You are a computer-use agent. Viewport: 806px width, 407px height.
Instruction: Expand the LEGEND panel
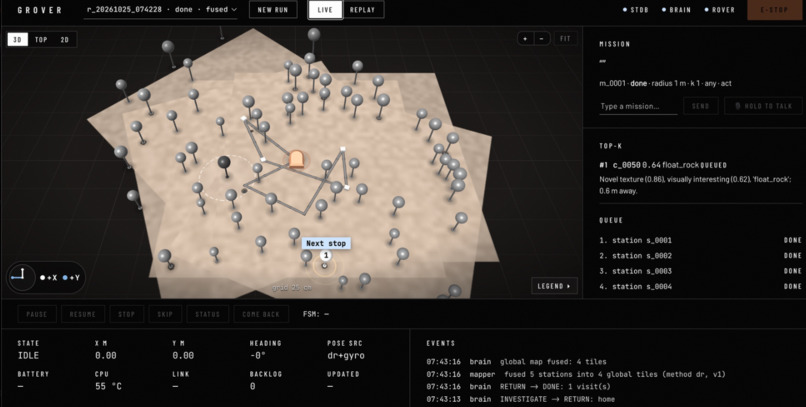[x=554, y=286]
